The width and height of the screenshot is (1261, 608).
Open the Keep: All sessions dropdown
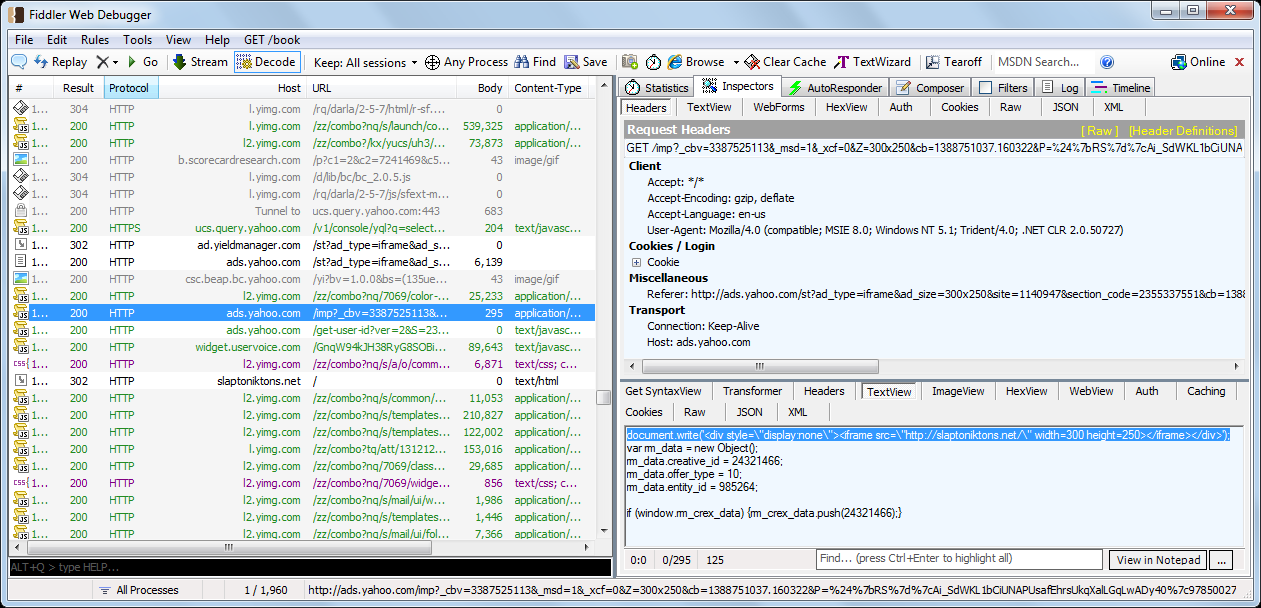pyautogui.click(x=366, y=62)
